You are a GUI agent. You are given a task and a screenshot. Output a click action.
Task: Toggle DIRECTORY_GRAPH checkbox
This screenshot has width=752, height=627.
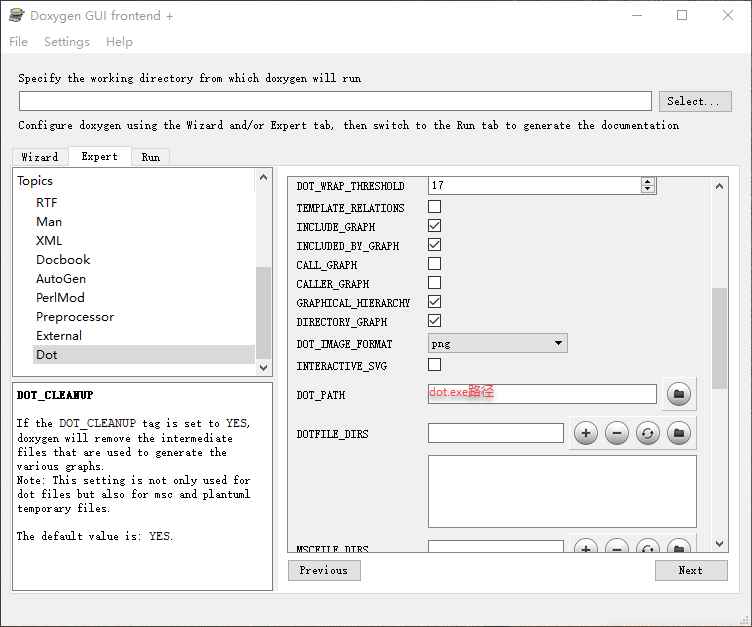click(x=435, y=321)
